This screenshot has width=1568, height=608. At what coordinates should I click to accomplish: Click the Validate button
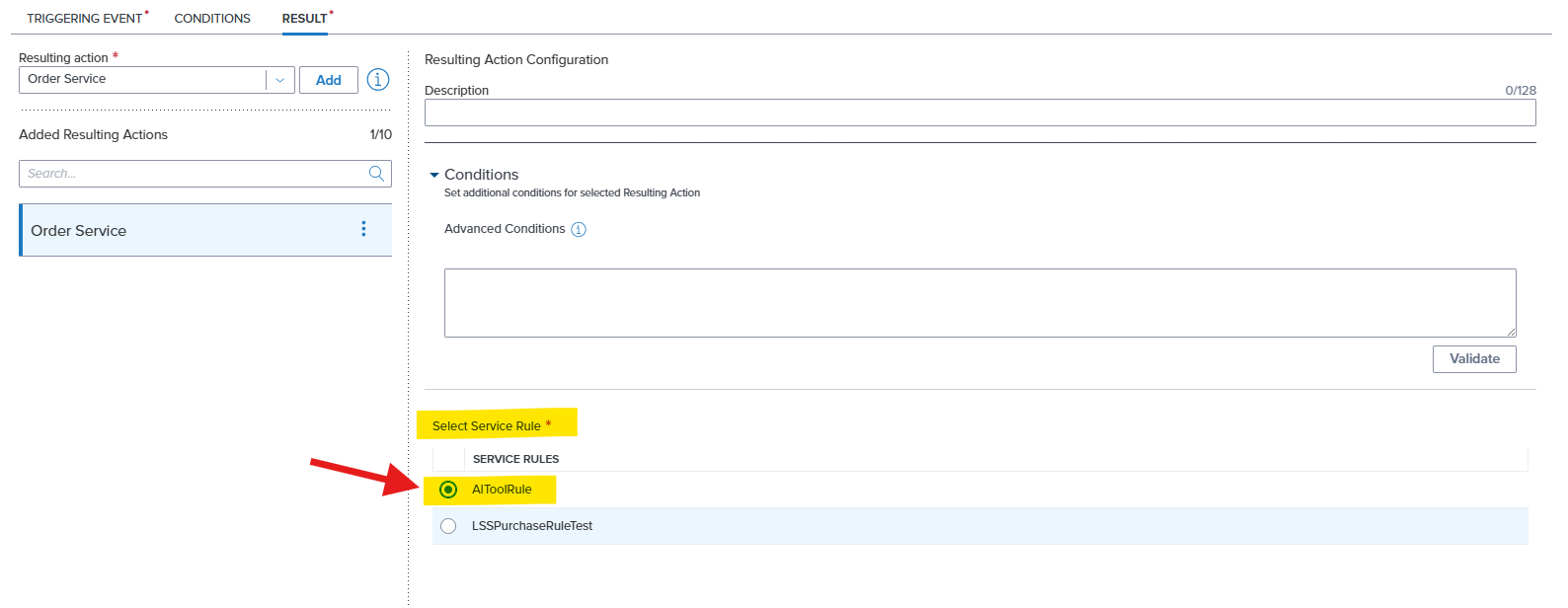pos(1474,359)
